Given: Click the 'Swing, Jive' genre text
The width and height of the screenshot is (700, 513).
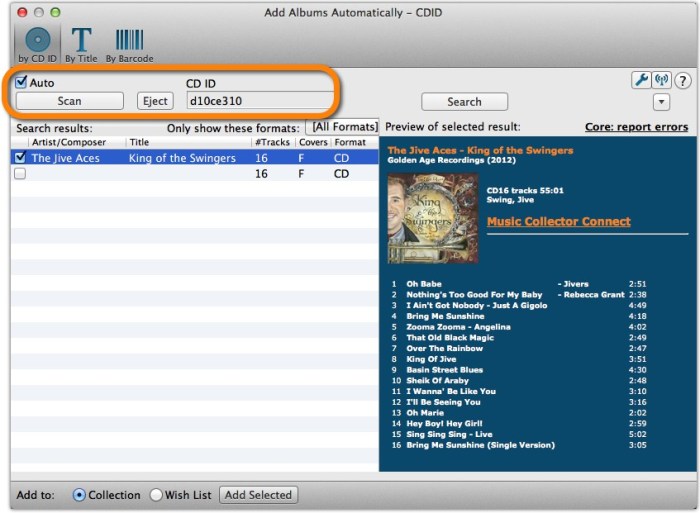Looking at the screenshot, I should [510, 200].
